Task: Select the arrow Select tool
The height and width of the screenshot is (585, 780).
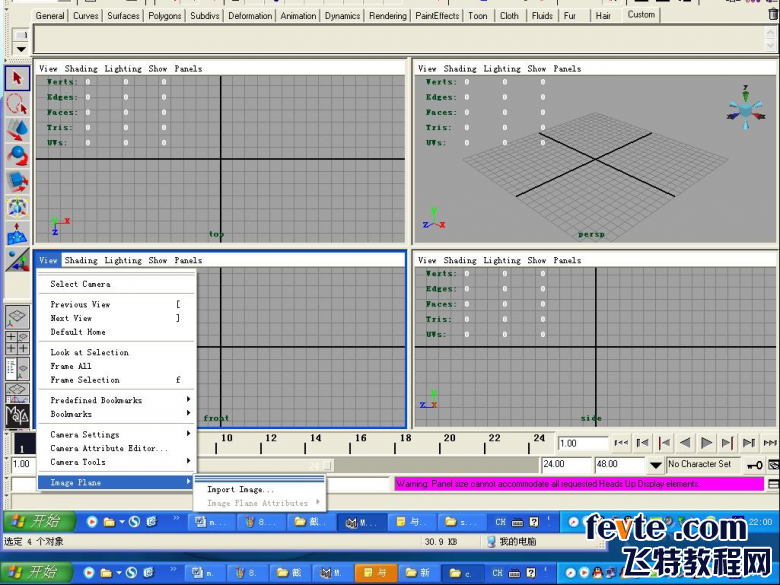Action: (17, 79)
